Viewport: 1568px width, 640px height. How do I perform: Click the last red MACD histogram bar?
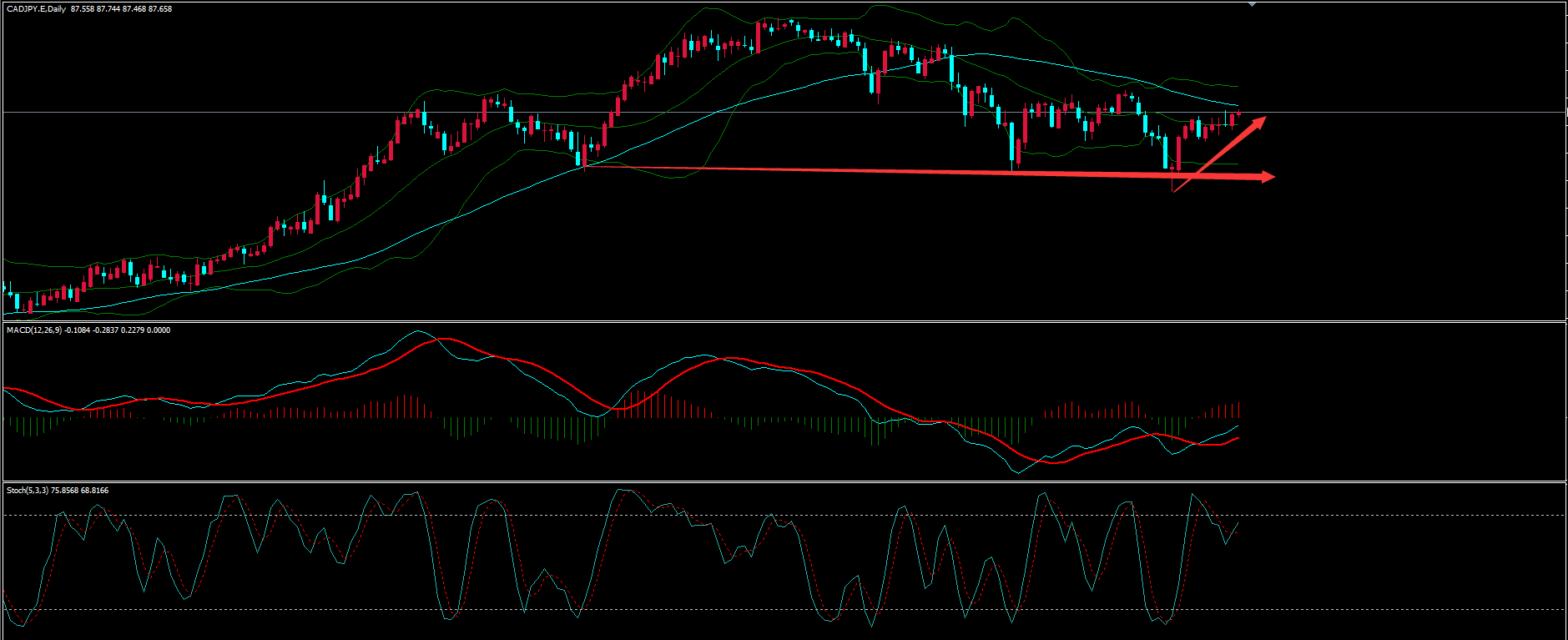(1239, 410)
